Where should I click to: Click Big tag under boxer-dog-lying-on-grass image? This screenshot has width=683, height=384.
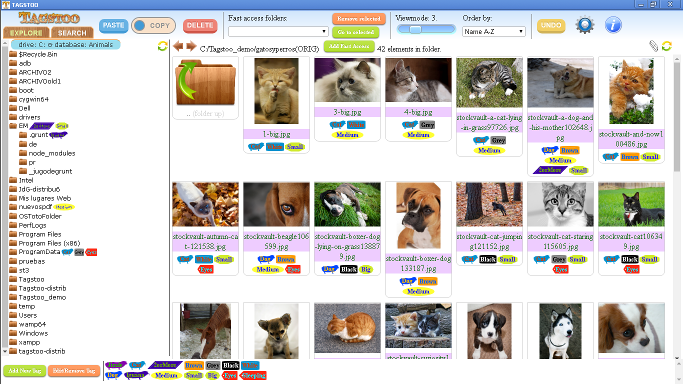[366, 269]
